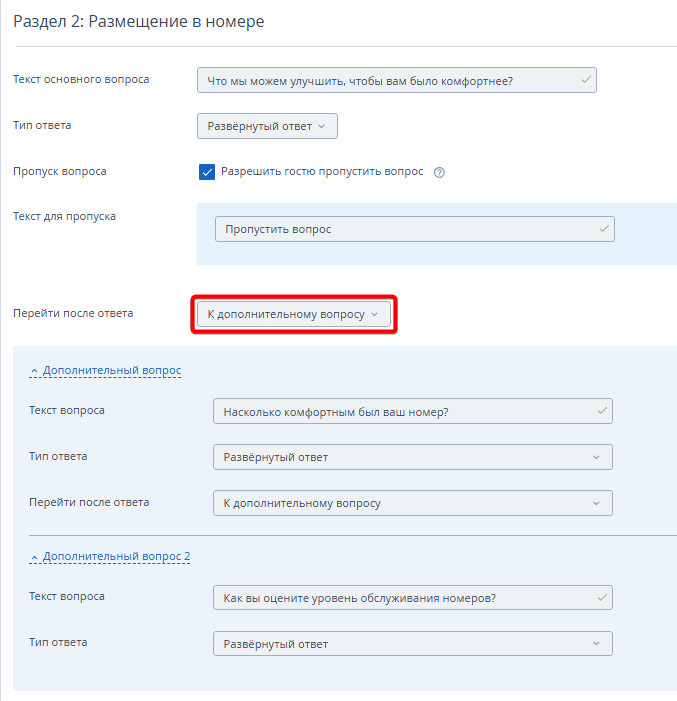
Task: Click the 'Пропустить вопрос' text field
Action: (x=405, y=229)
